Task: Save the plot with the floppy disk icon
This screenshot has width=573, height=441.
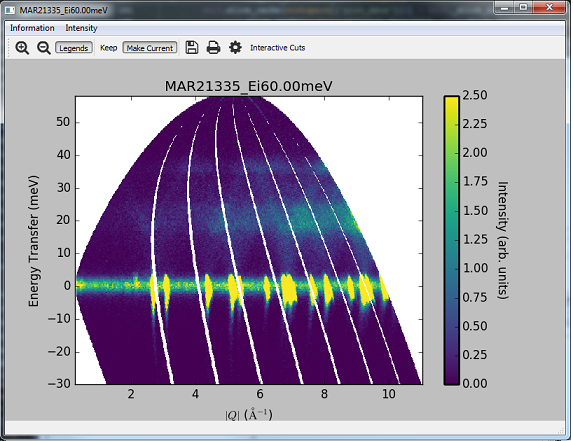Action: (x=192, y=47)
